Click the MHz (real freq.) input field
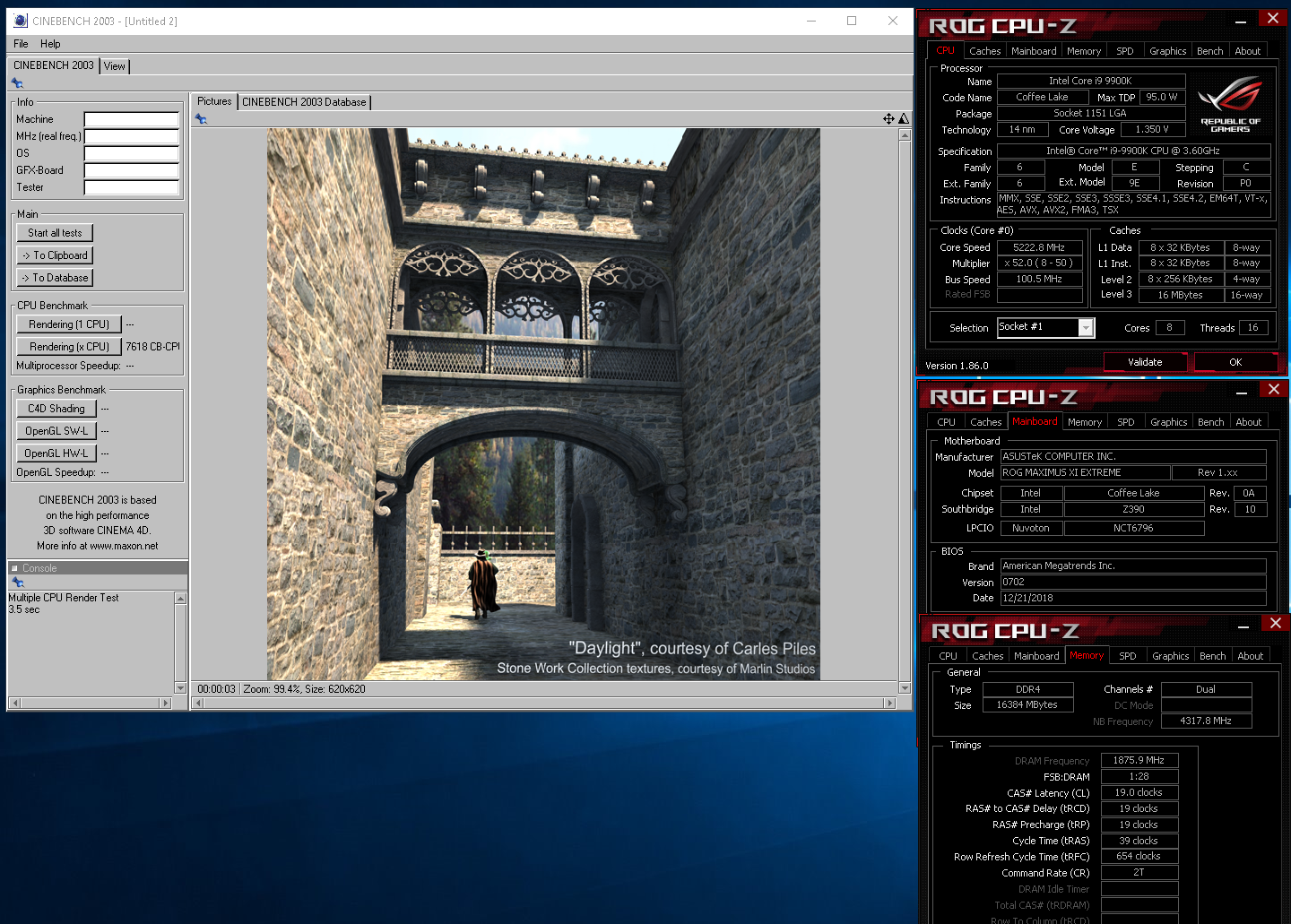Viewport: 1291px width, 924px height. [x=132, y=136]
